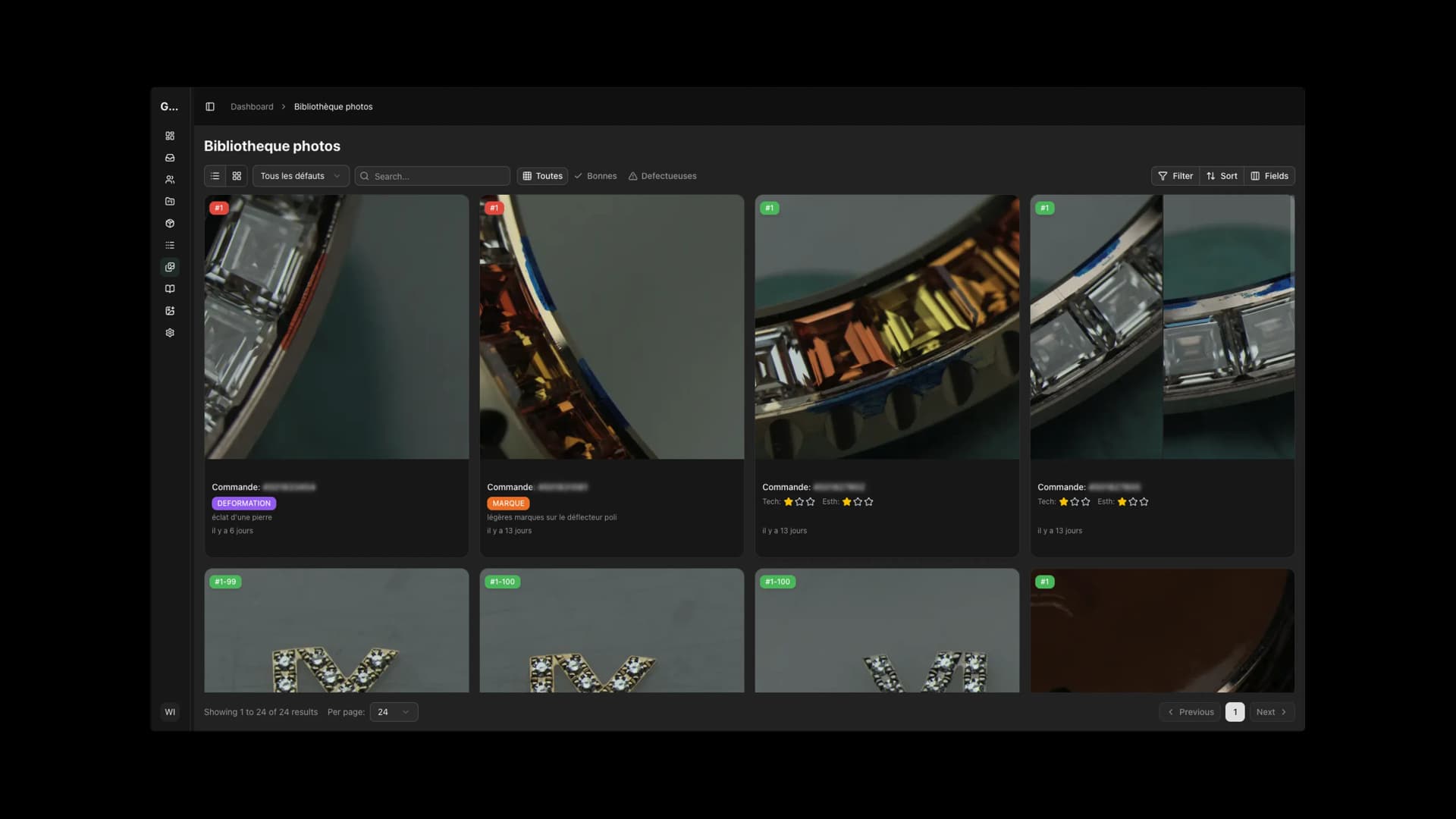Expand the Tous les défauts dropdown
This screenshot has width=1456, height=819.
300,176
